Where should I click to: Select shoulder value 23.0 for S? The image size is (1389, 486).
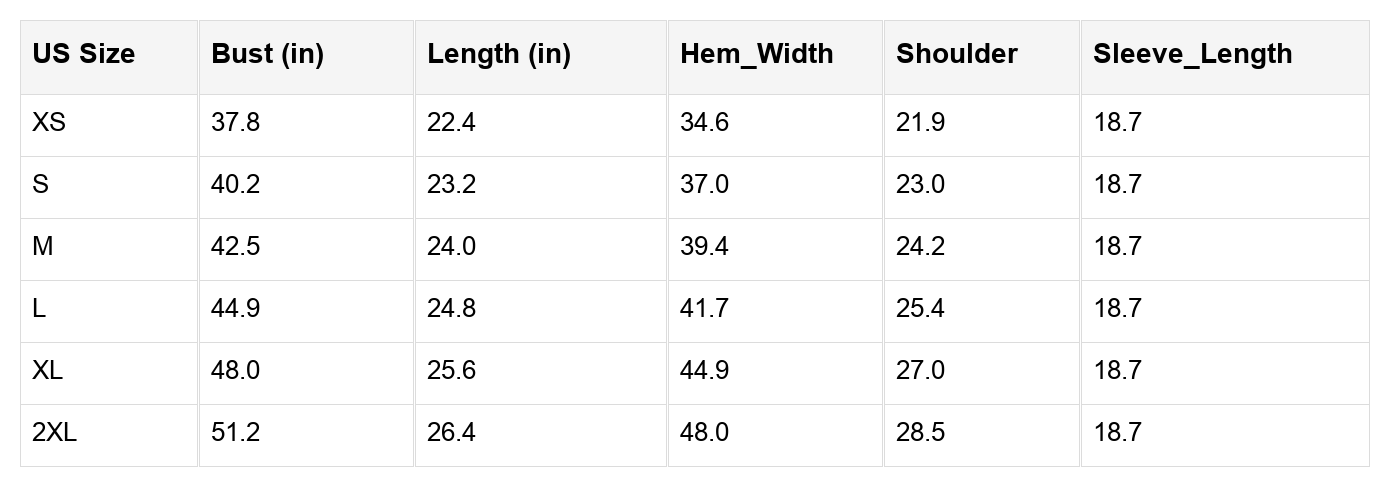point(920,185)
